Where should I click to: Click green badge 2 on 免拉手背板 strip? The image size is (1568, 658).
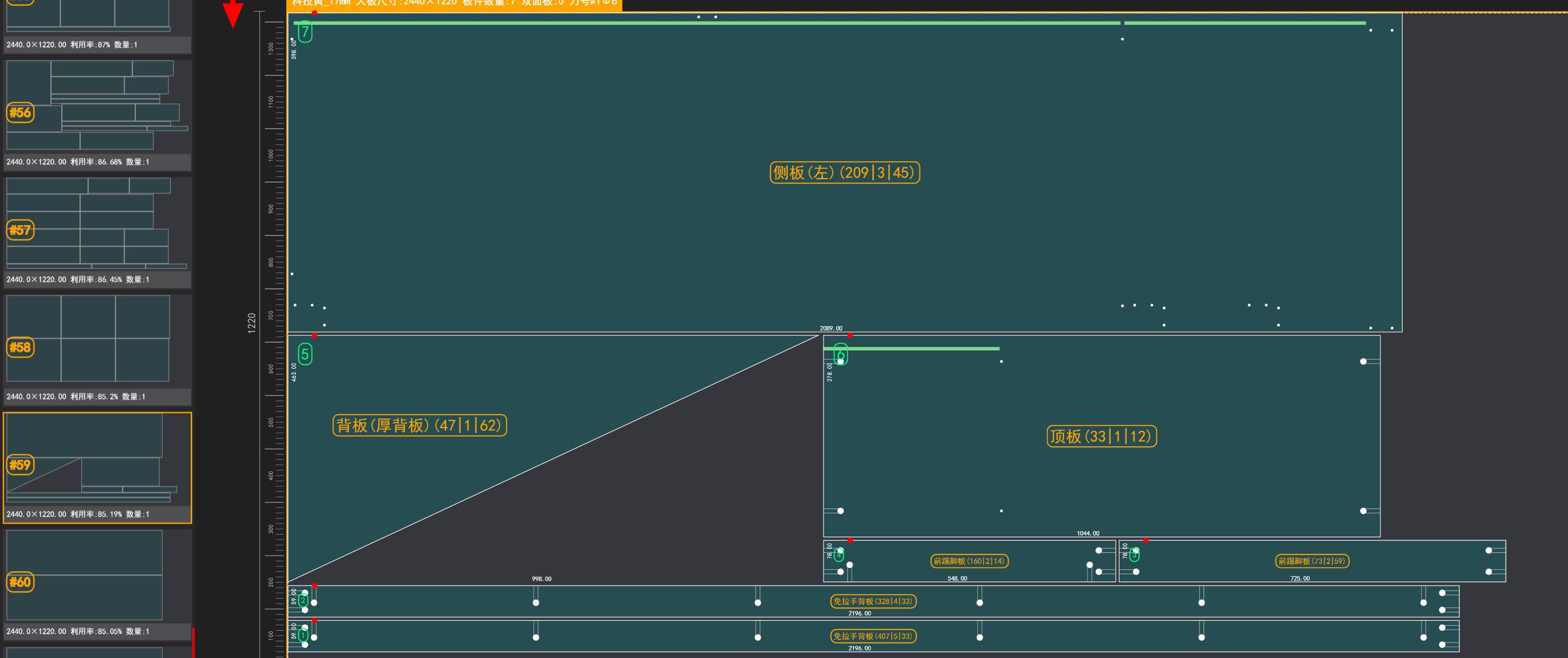tap(303, 601)
